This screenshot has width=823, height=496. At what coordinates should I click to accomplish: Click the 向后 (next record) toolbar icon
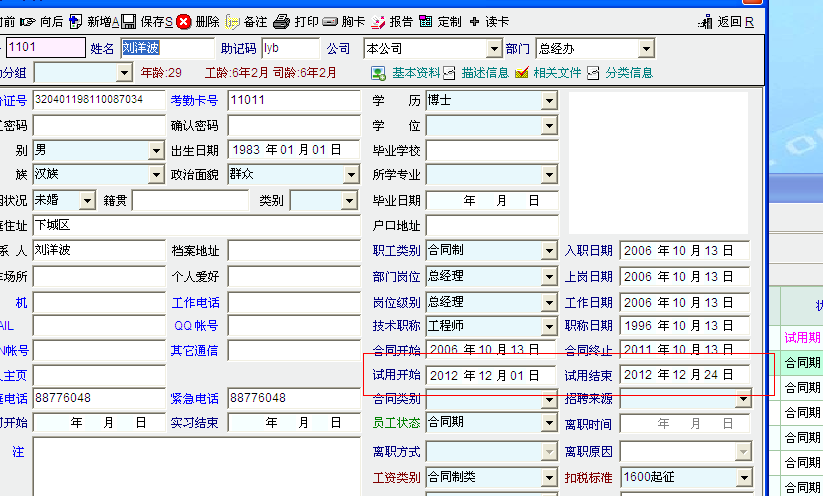[x=42, y=21]
